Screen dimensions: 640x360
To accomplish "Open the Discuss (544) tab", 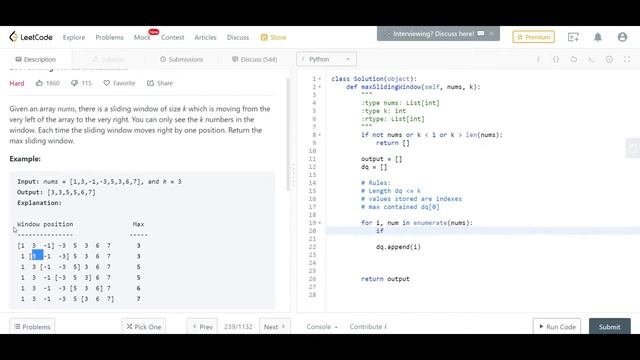I will pos(255,59).
